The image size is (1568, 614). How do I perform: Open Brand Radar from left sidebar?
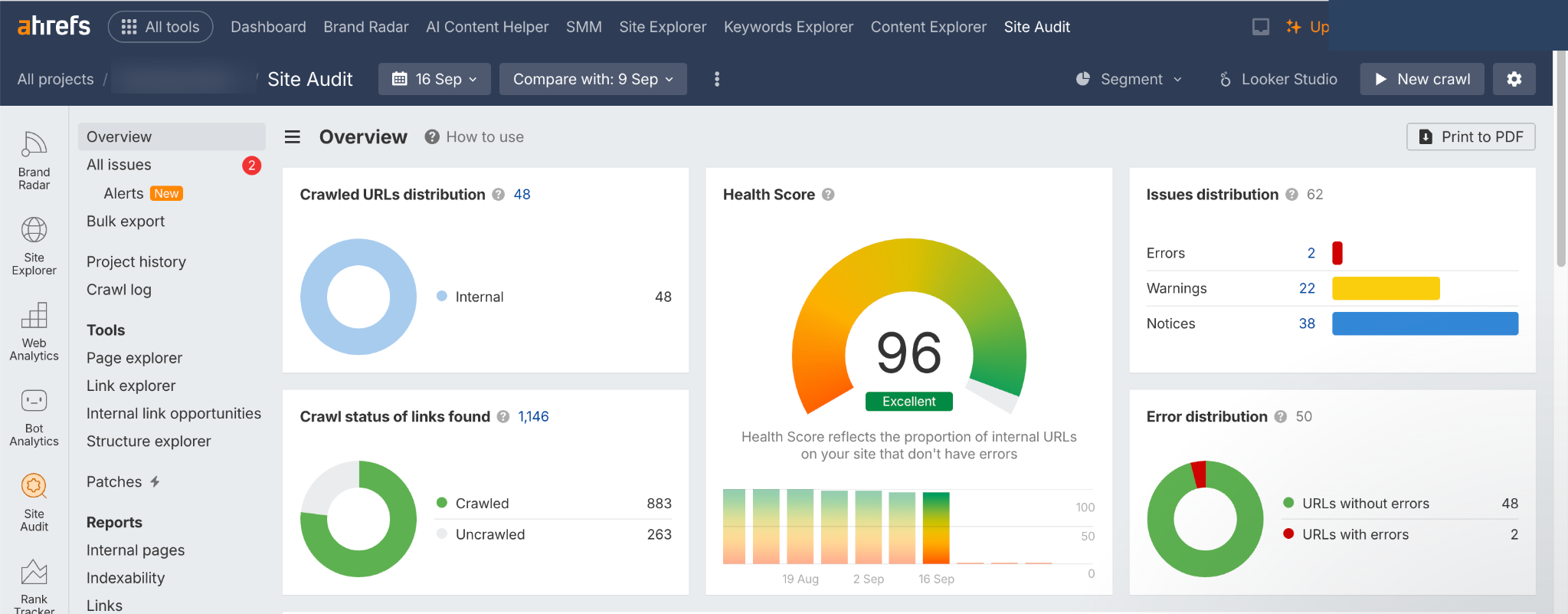coord(34,160)
